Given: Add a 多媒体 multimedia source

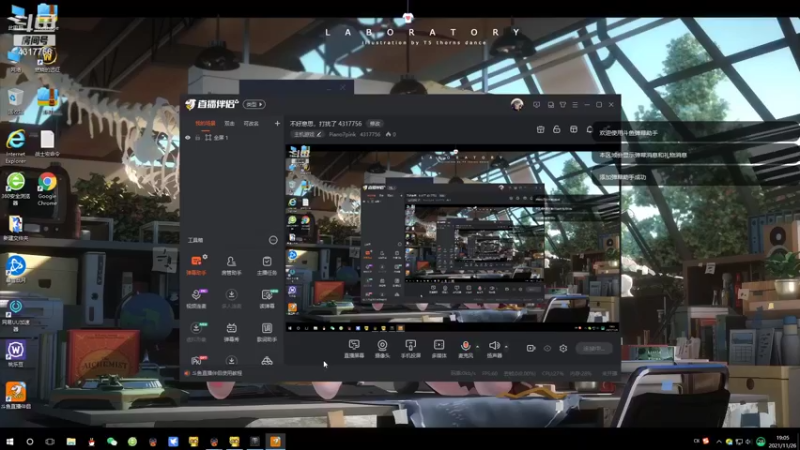Looking at the screenshot, I should pyautogui.click(x=439, y=349).
